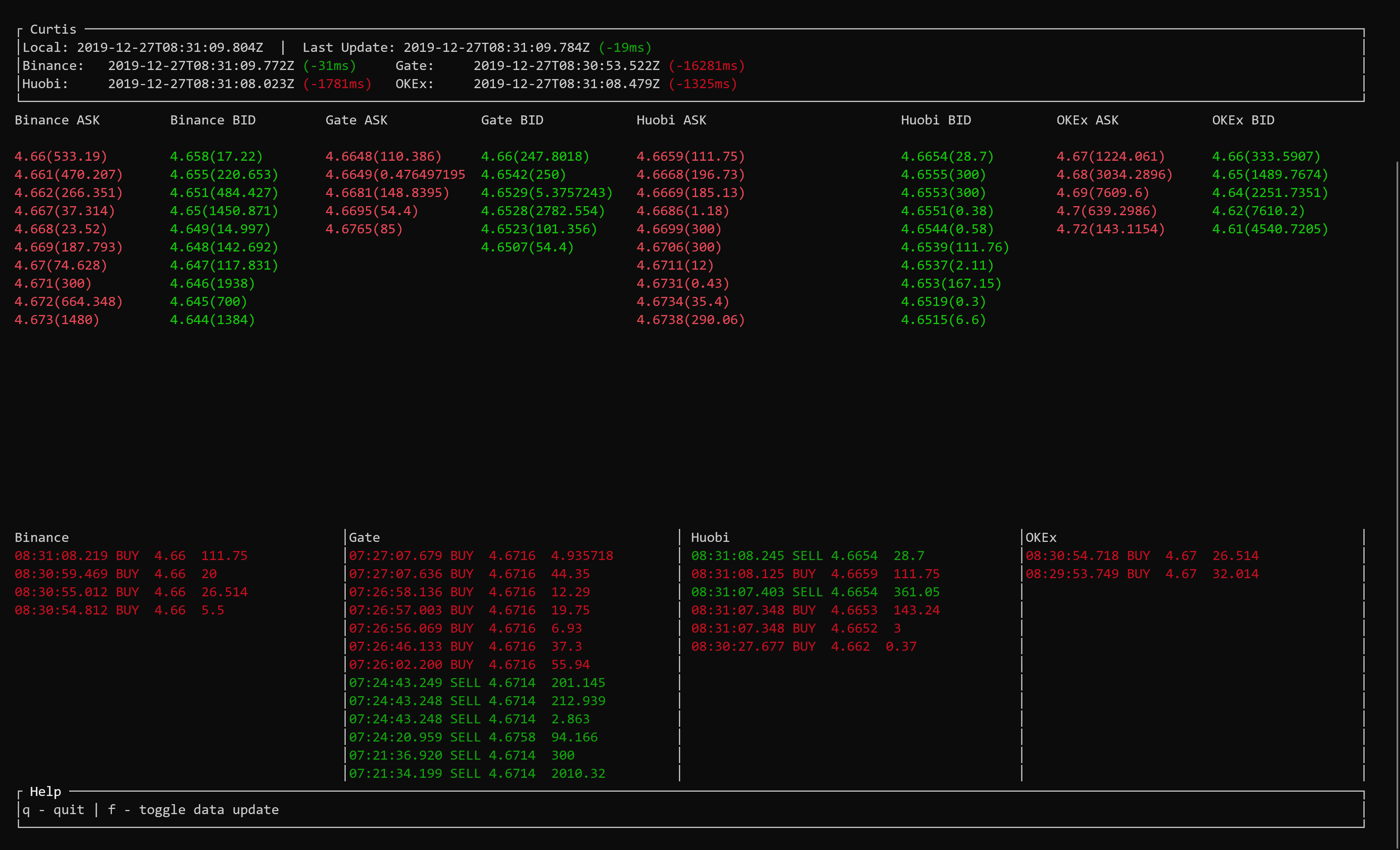Select Binance bid entry 4.65(1450.871)
Screen dimensions: 1400x850
(224, 211)
